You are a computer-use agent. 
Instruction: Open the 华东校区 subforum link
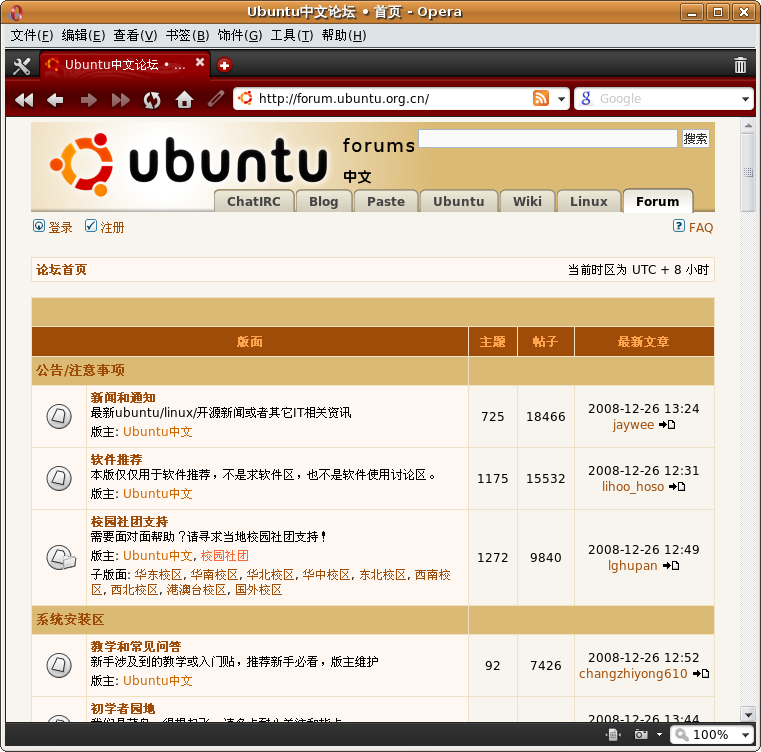coord(158,575)
